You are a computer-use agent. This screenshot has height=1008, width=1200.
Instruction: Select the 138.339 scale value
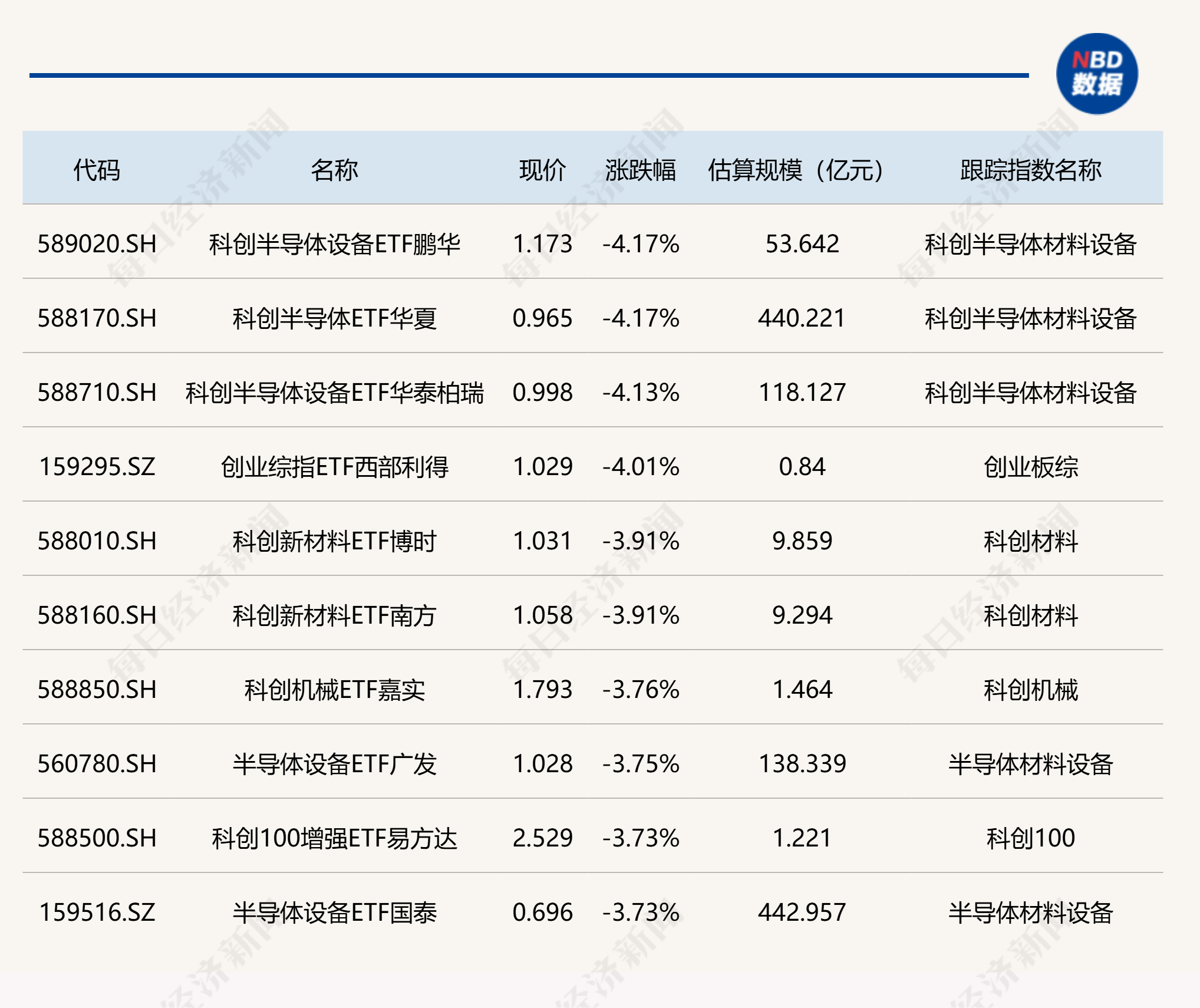pos(802,764)
